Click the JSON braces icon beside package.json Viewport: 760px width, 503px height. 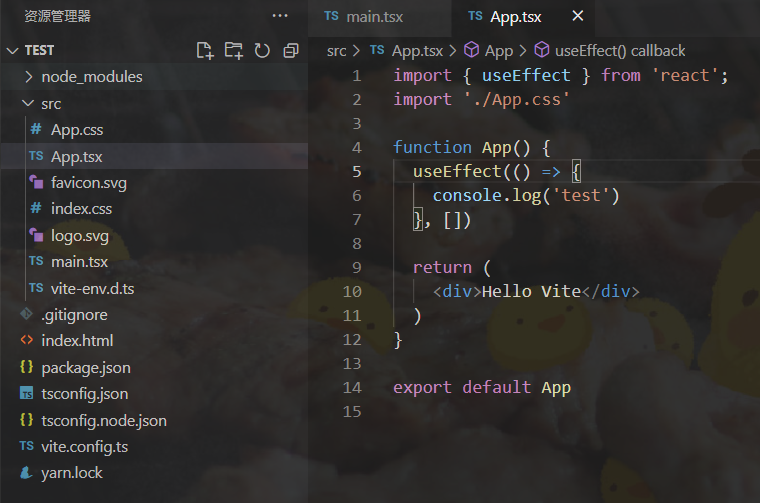[26, 366]
